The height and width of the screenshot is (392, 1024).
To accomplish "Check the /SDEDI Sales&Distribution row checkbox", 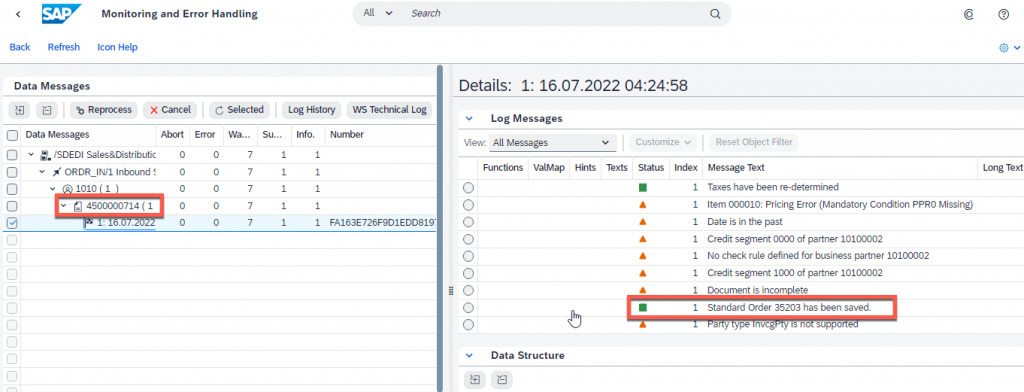I will point(12,155).
